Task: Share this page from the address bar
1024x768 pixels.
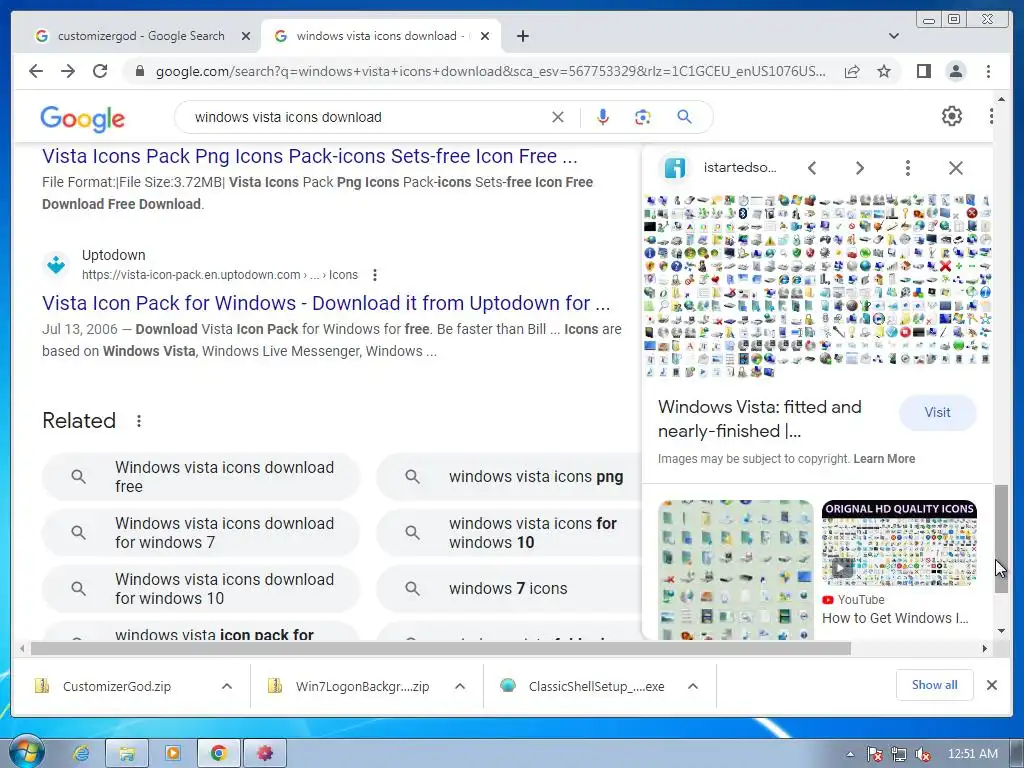Action: pyautogui.click(x=852, y=71)
